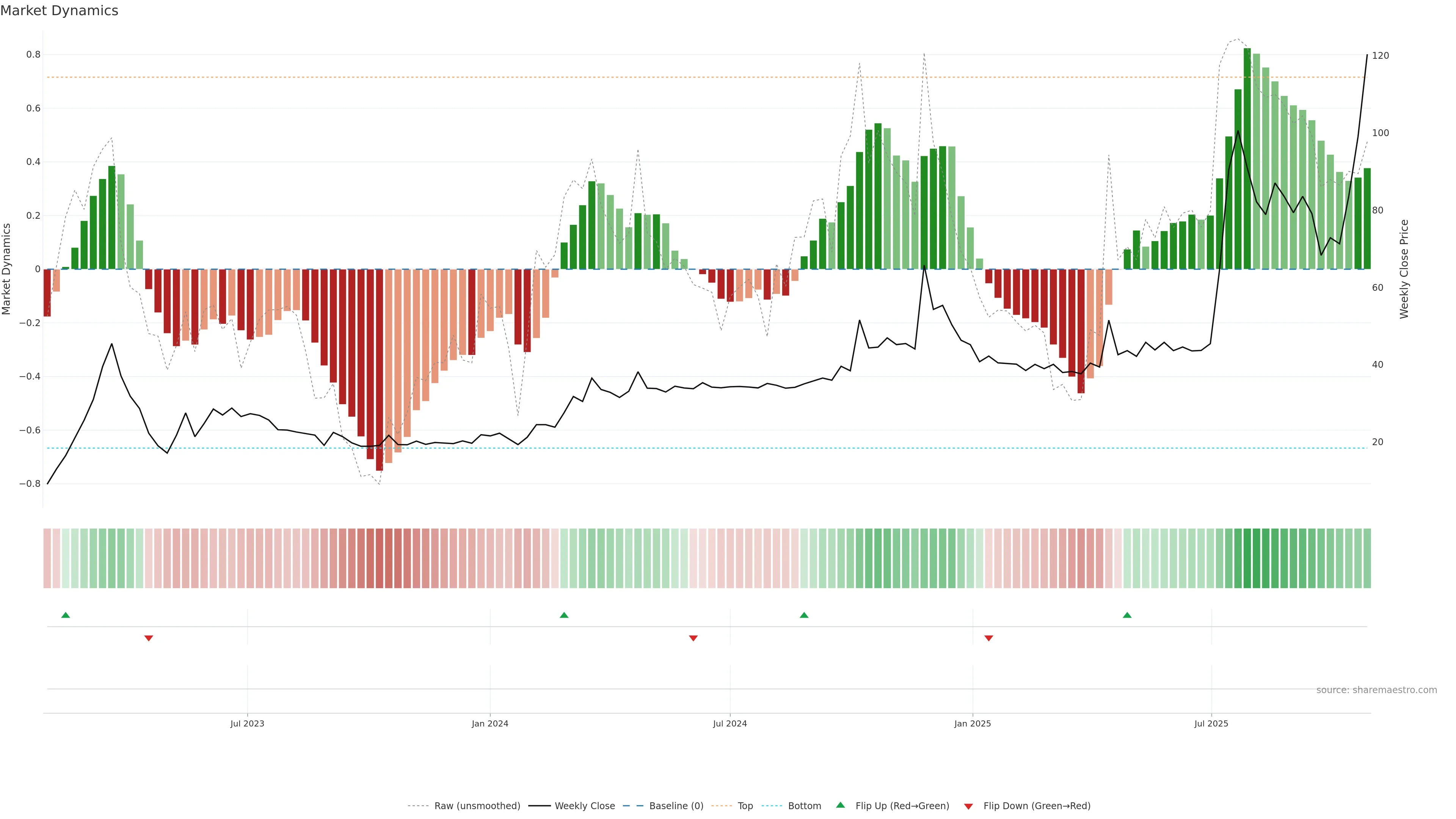The height and width of the screenshot is (819, 1456).
Task: Click the Weekly Close Price axis title
Action: (x=1404, y=269)
